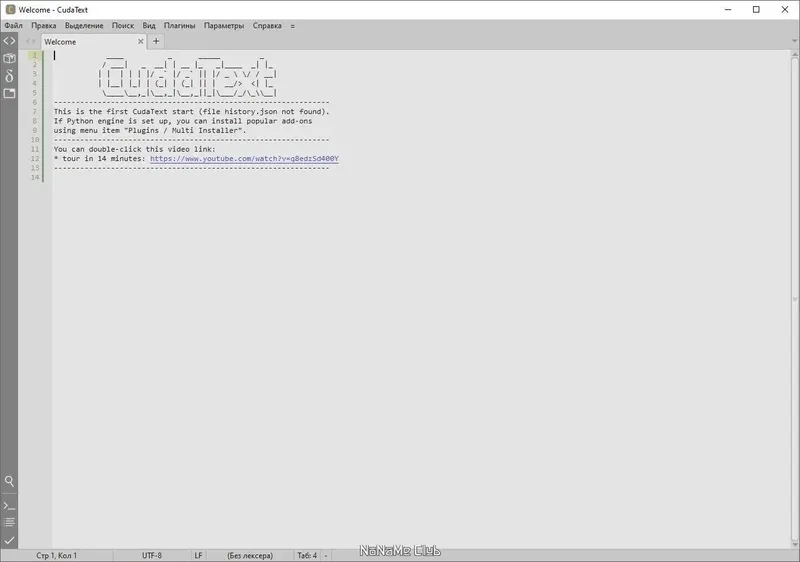Open the Таб: 4 tab size selector

coord(307,555)
